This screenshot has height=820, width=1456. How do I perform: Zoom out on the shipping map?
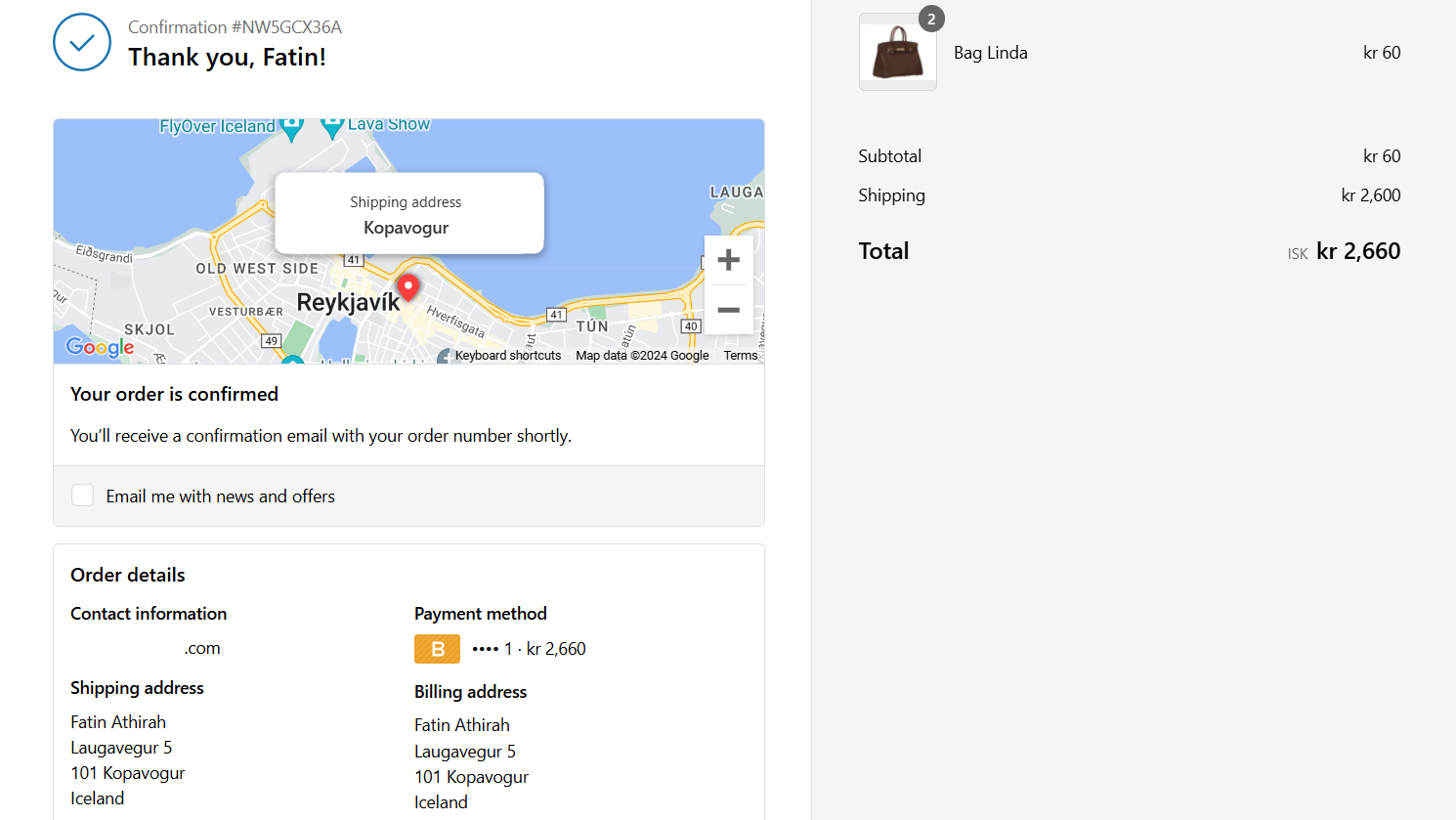point(728,310)
